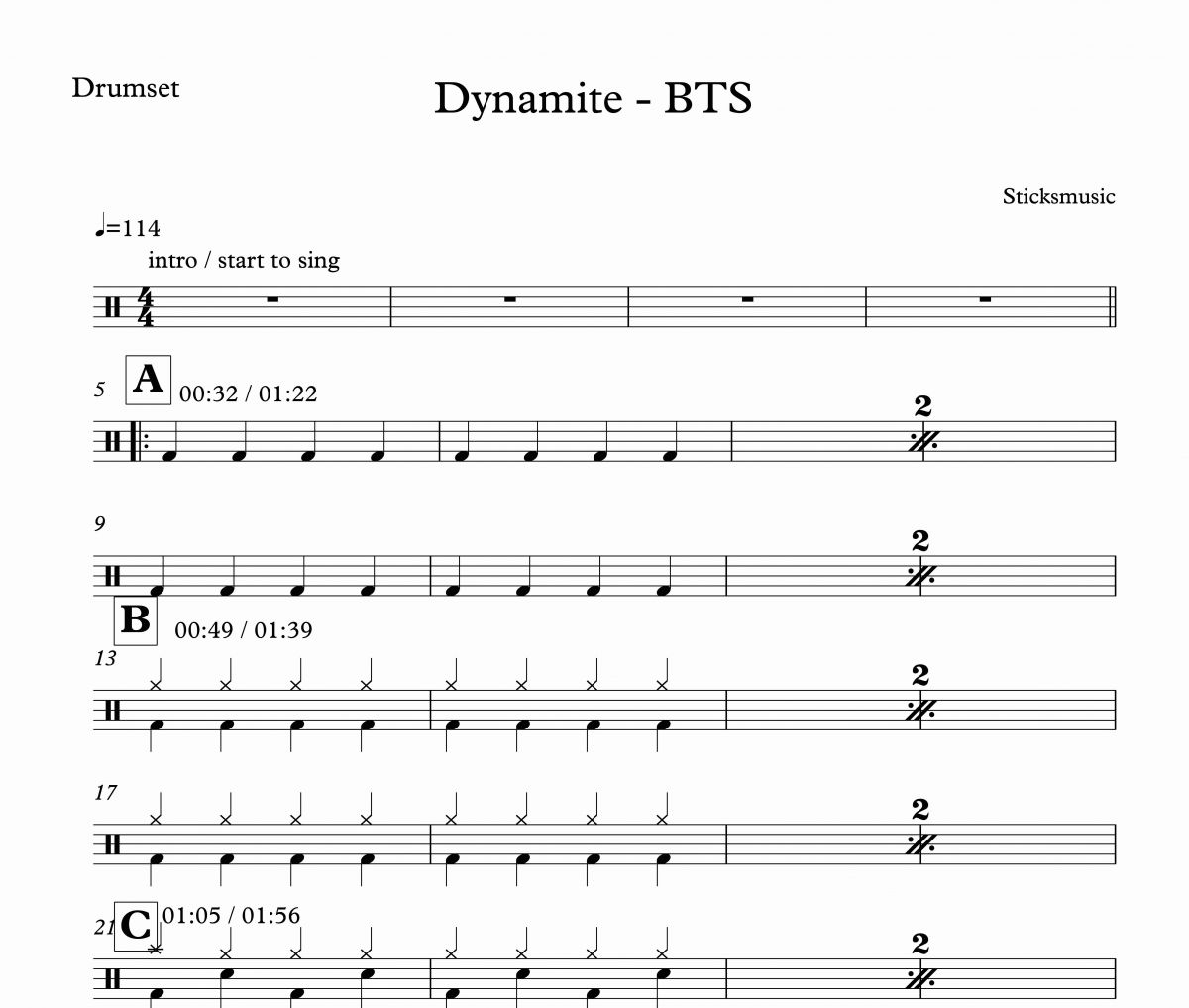Click the first bass drum note in measure 5
This screenshot has height=1008, width=1189.
click(x=170, y=456)
